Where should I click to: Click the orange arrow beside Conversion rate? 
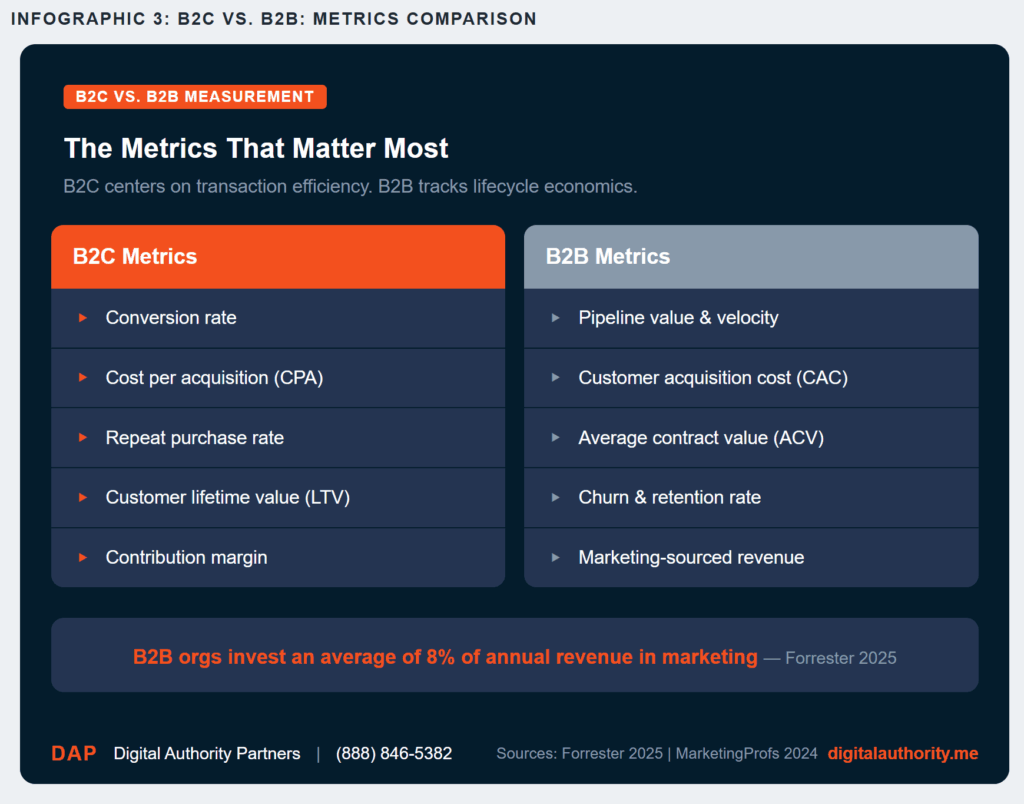click(x=83, y=318)
